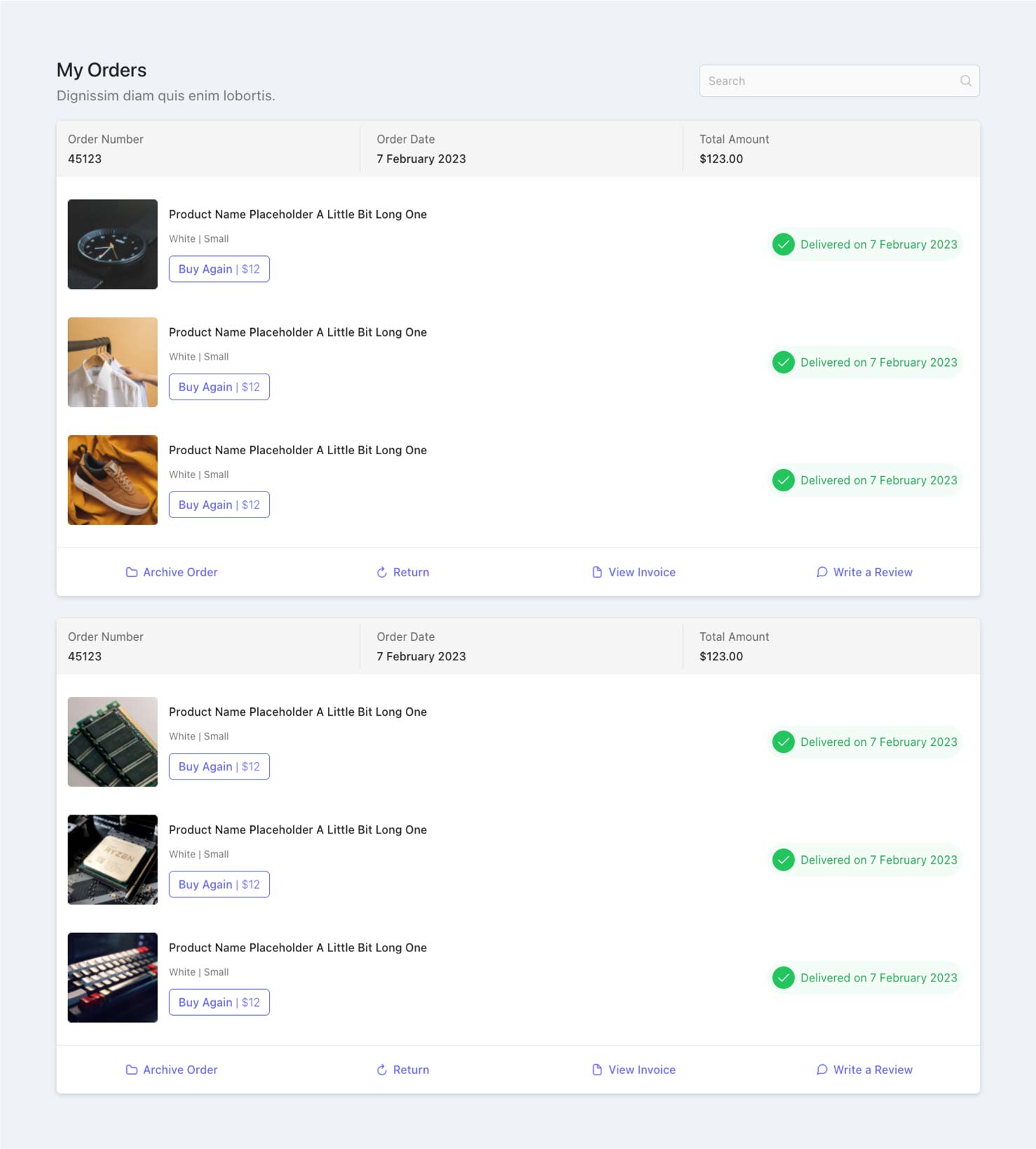Click order number 45123 in the keyboard order header
1036x1149 pixels.
(x=85, y=657)
